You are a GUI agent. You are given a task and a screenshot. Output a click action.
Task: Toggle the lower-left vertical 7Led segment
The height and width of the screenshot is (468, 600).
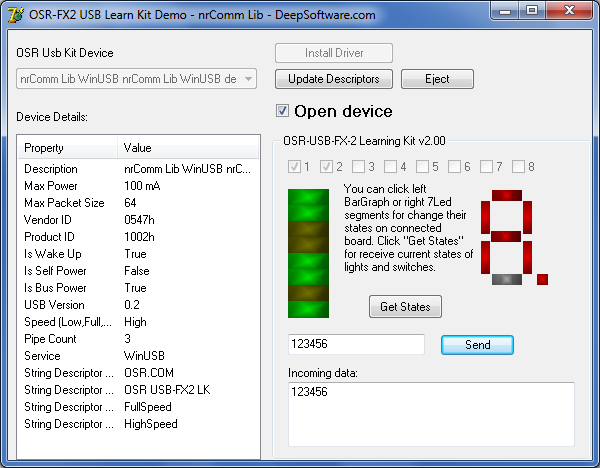click(x=486, y=257)
